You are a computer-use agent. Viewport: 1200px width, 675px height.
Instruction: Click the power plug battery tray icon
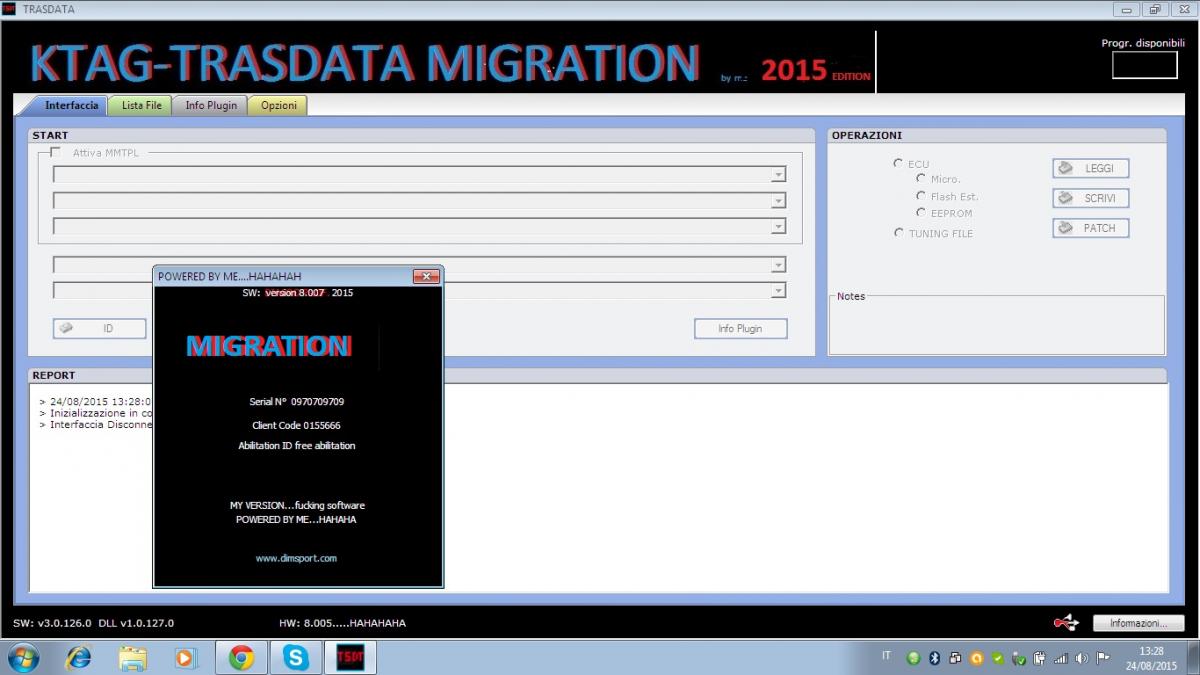(x=1040, y=658)
